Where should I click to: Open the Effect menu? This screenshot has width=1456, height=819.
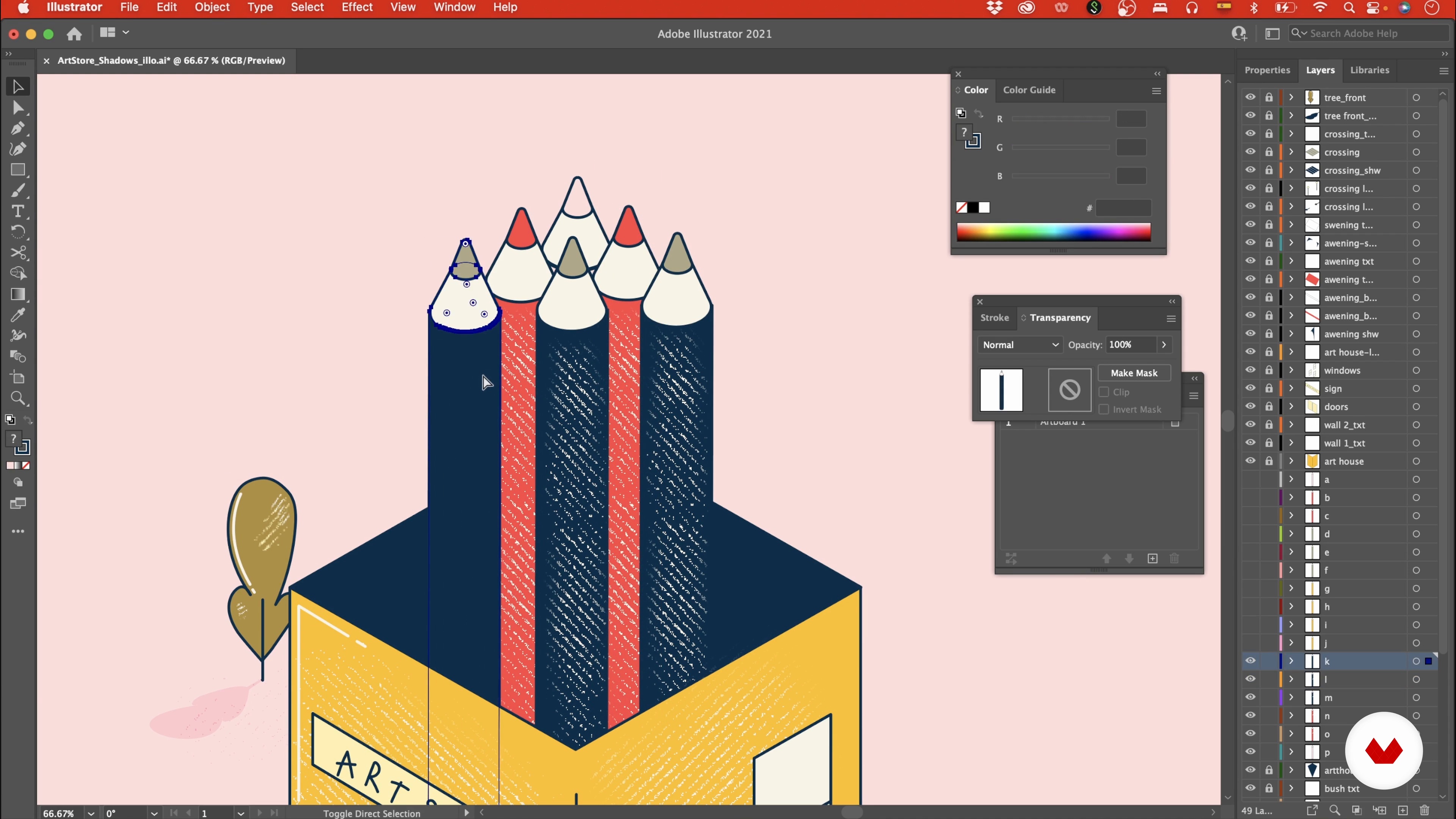(x=357, y=7)
